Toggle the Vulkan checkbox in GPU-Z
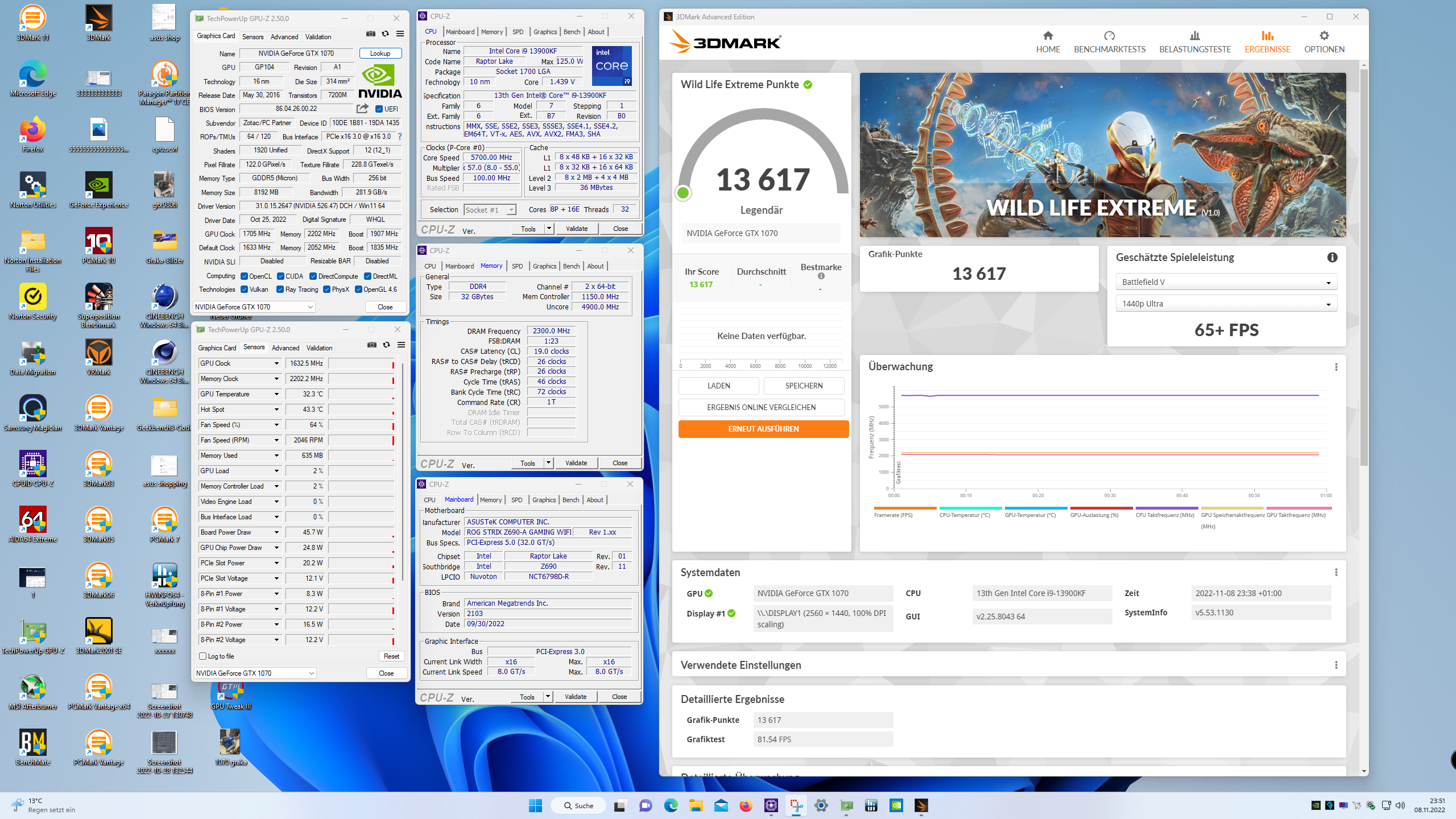Image resolution: width=1456 pixels, height=819 pixels. point(244,289)
